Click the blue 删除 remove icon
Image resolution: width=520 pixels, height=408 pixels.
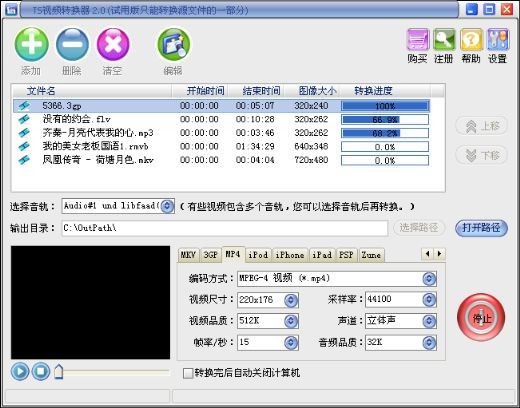tap(72, 44)
